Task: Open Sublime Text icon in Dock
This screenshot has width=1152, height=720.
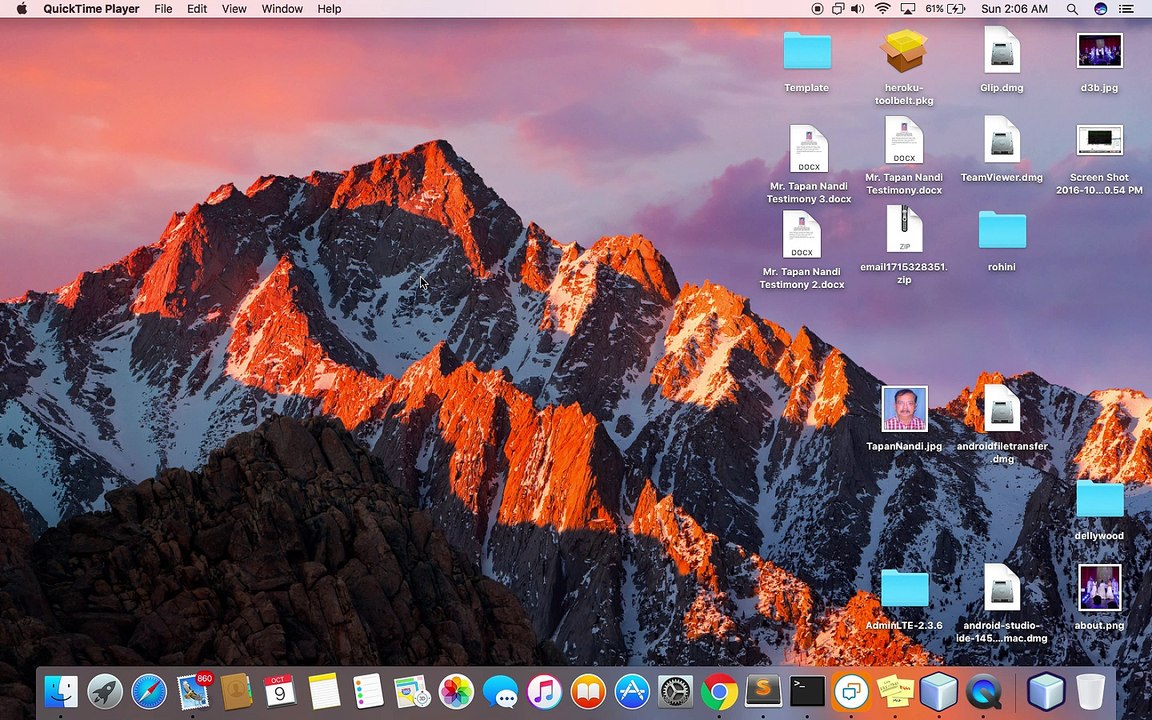Action: click(763, 691)
